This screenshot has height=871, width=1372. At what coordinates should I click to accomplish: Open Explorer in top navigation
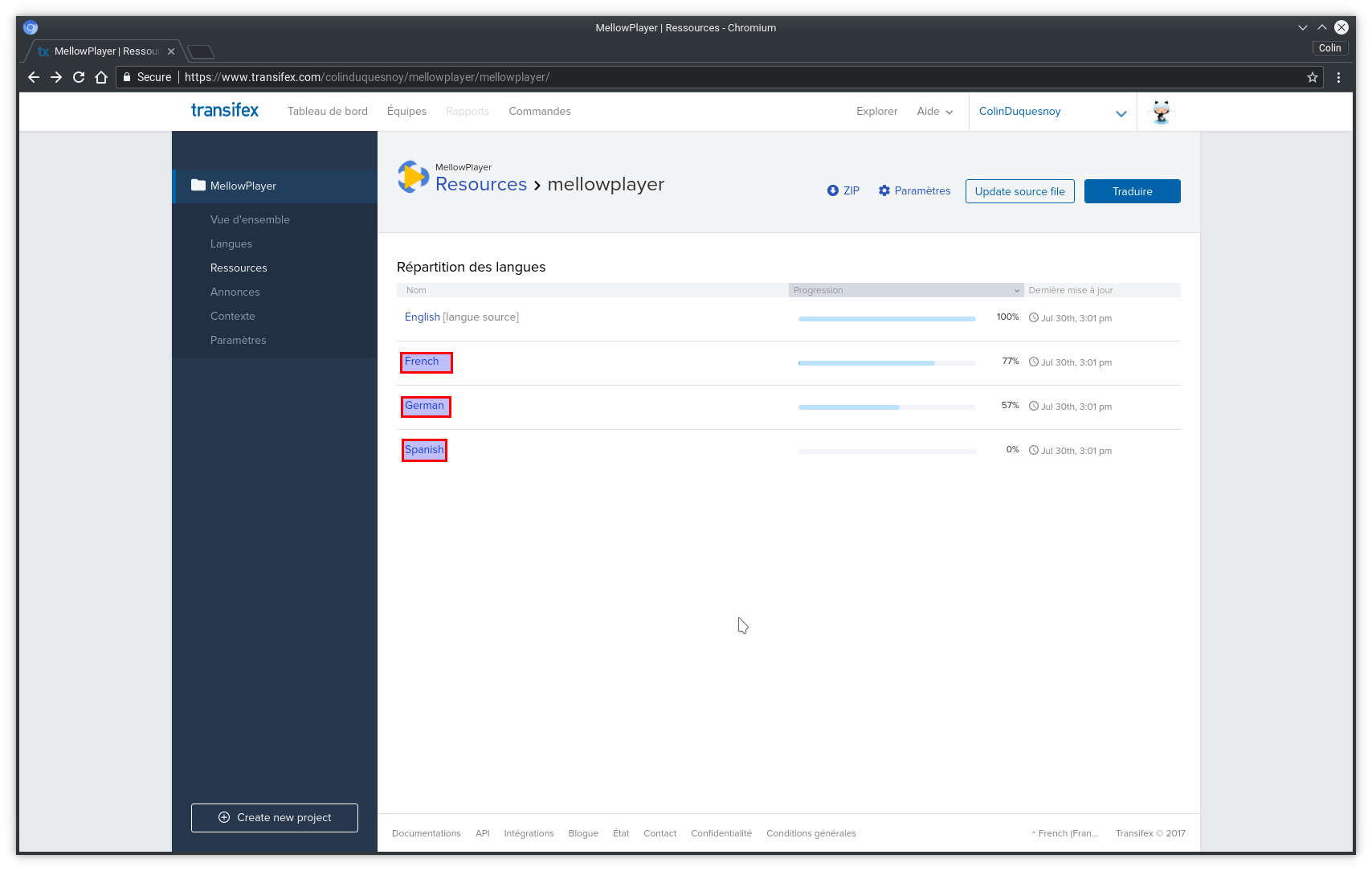[x=876, y=111]
